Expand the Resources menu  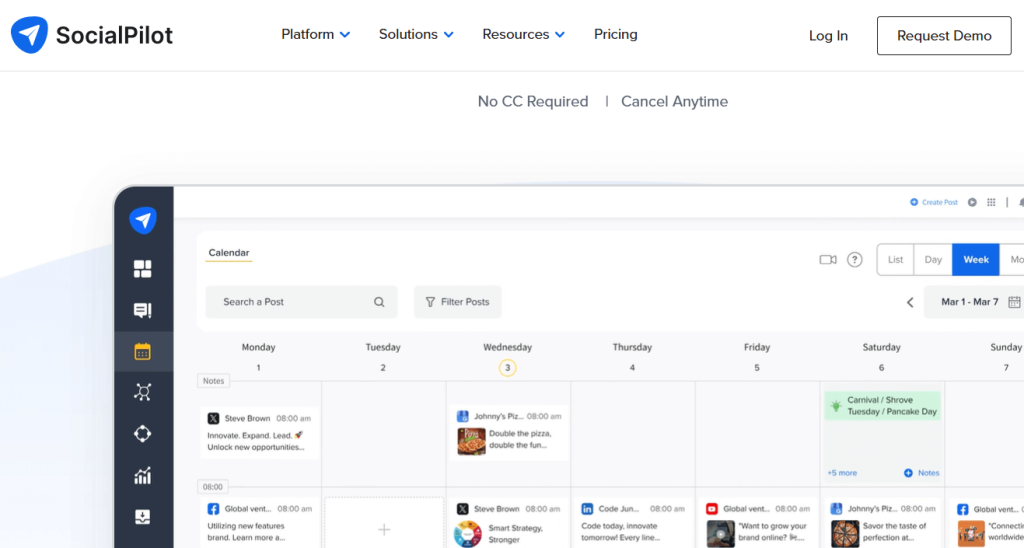pyautogui.click(x=523, y=35)
